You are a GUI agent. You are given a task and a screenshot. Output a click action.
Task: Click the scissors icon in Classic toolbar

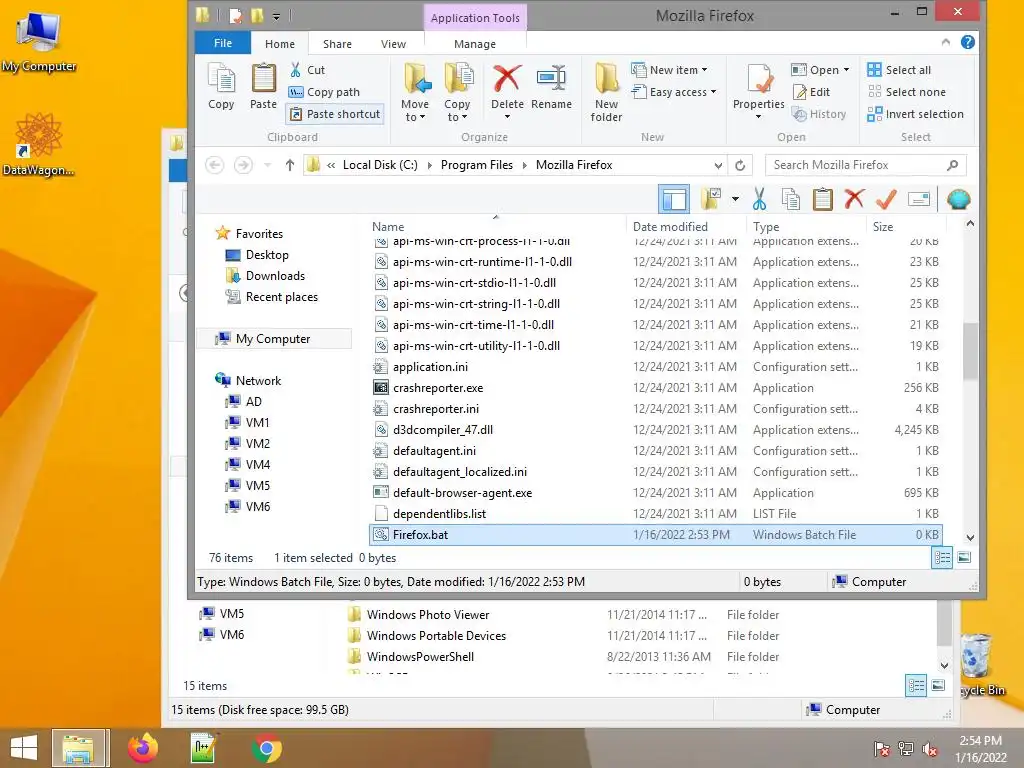[759, 199]
